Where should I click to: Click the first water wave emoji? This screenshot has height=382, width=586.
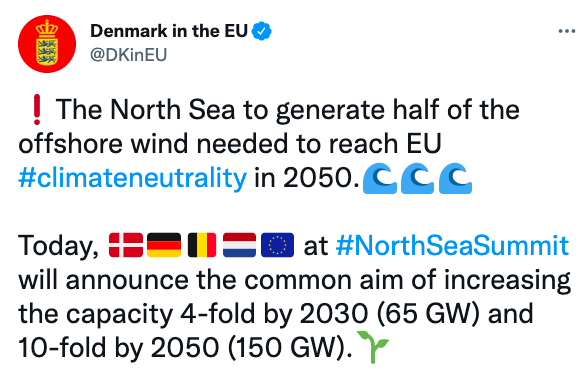pos(380,178)
